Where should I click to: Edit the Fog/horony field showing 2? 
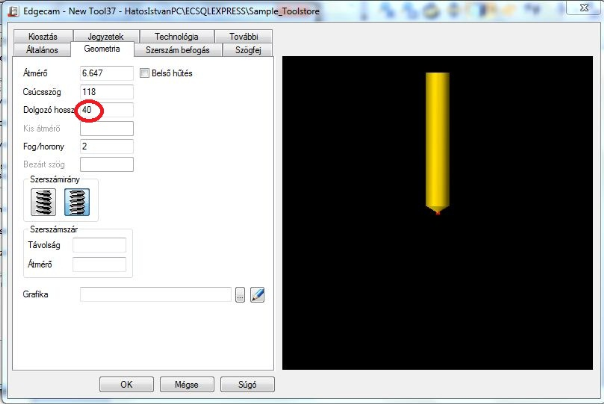coord(107,147)
